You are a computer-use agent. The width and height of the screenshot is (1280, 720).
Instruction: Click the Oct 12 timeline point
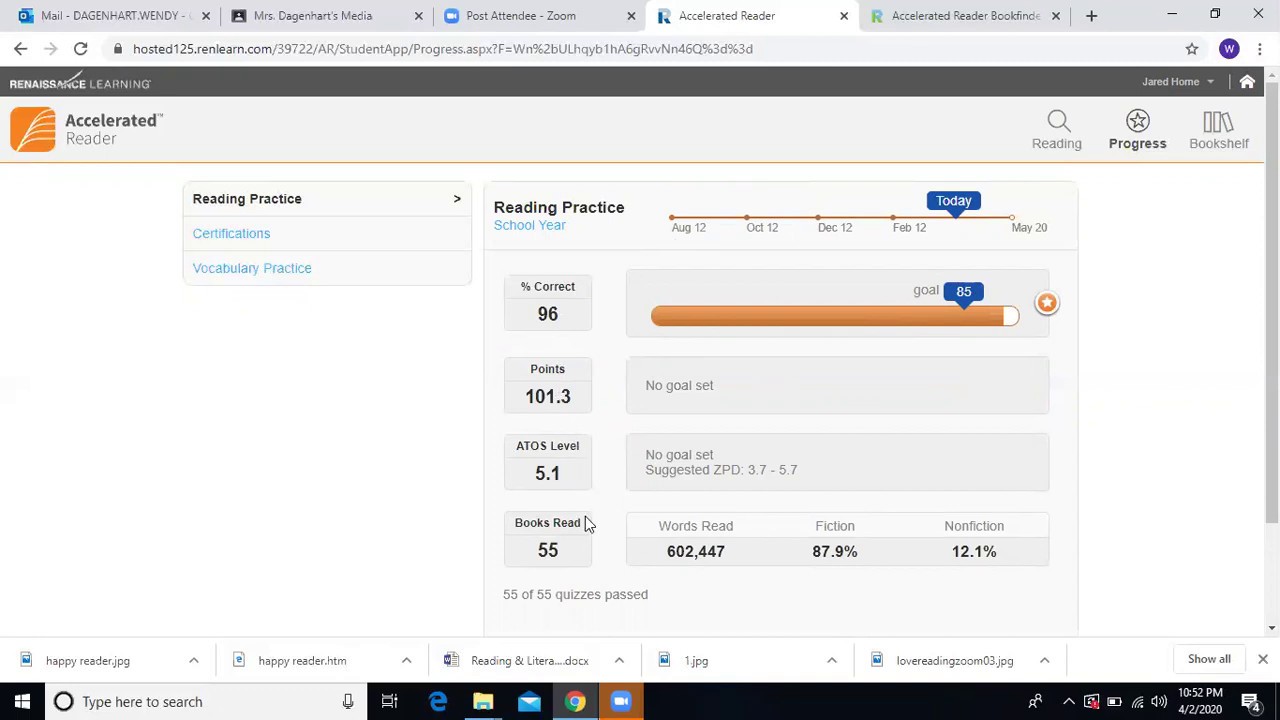[x=747, y=217]
